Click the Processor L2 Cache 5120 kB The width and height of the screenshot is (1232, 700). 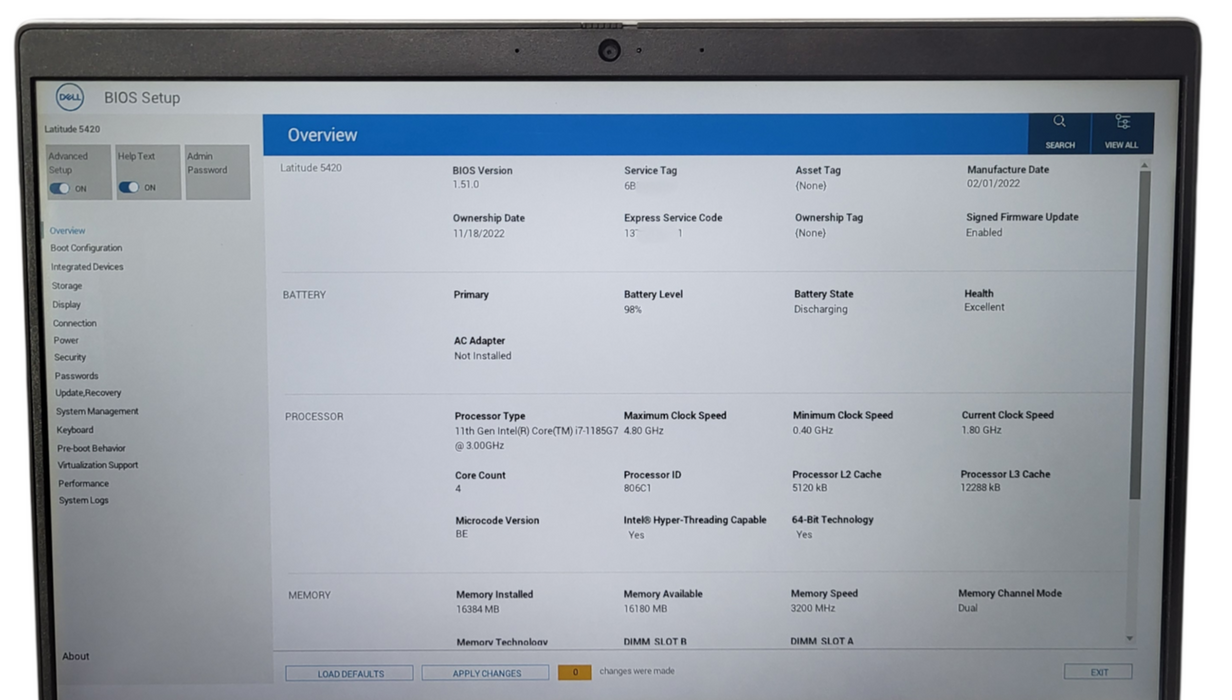click(x=810, y=489)
